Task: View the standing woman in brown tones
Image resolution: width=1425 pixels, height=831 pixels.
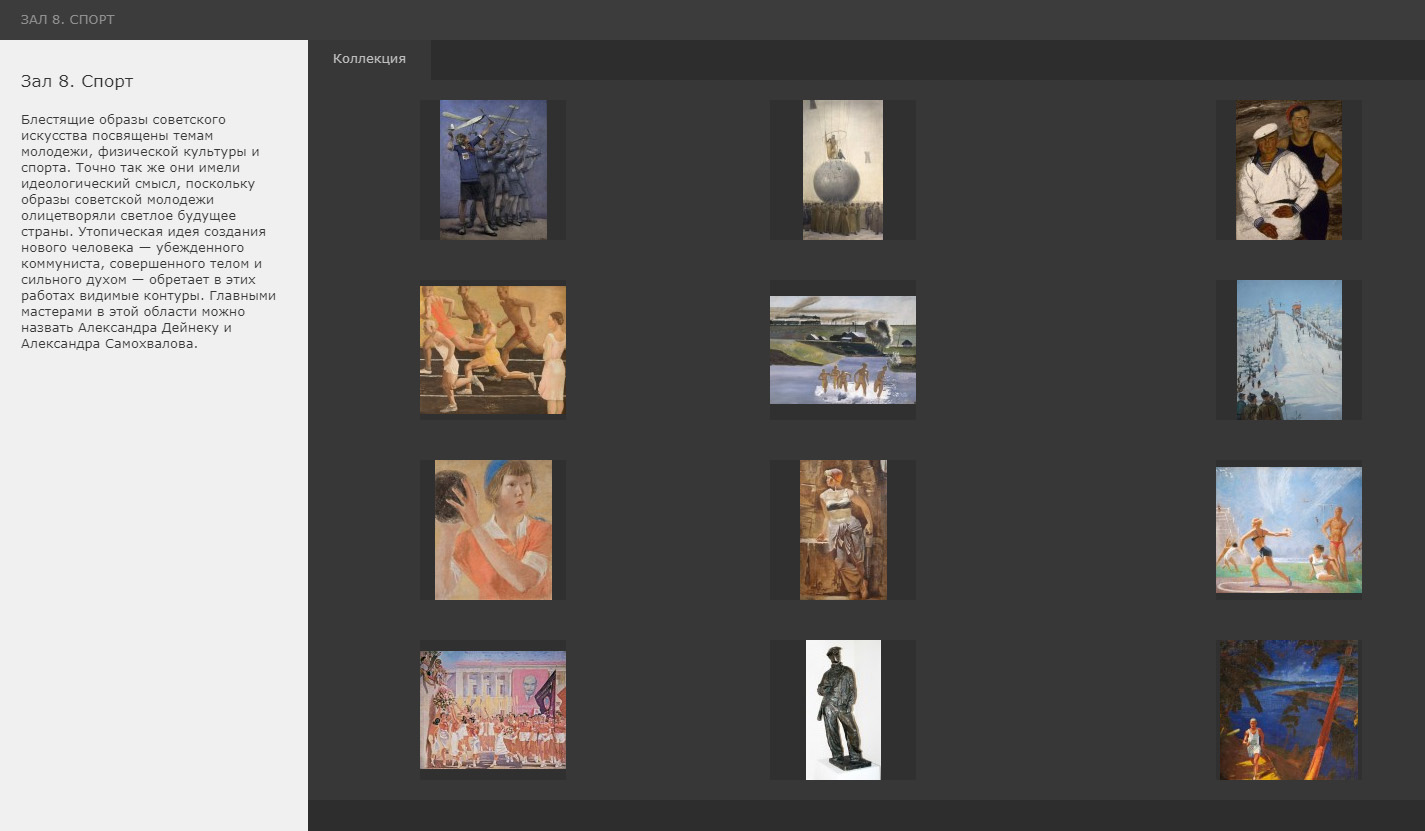Action: click(842, 529)
